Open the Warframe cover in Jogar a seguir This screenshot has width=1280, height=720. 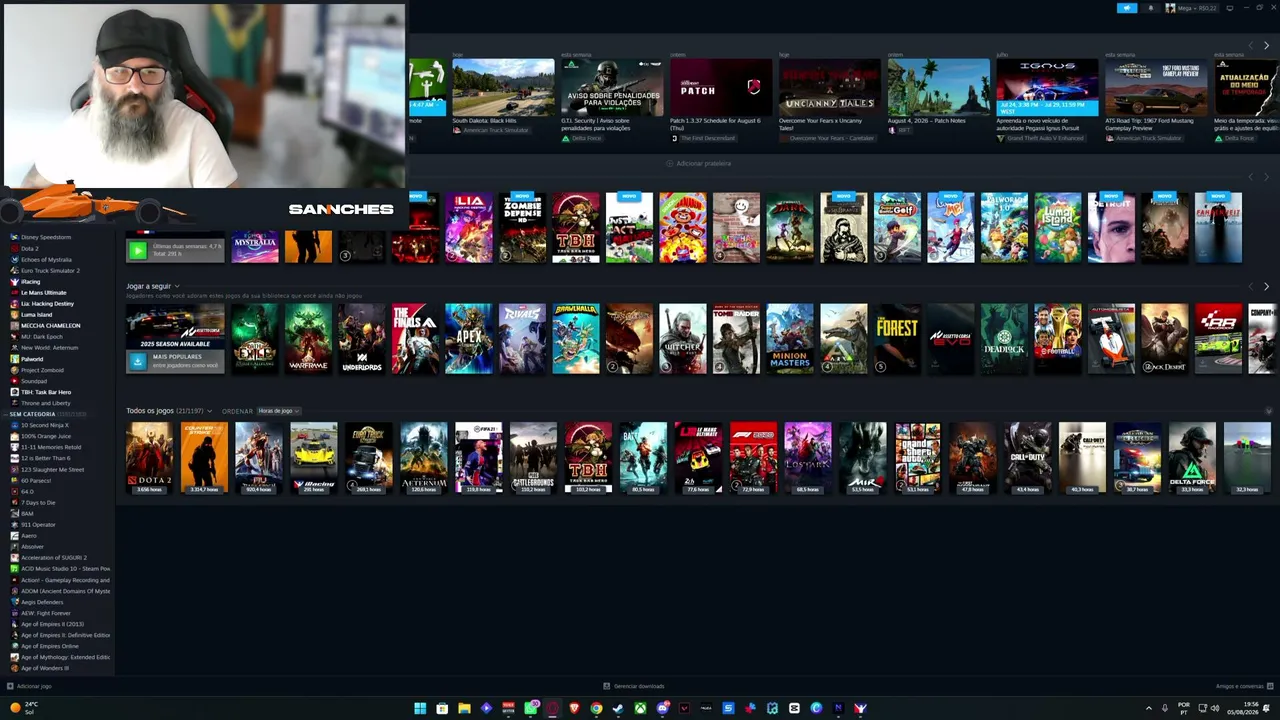coord(308,339)
